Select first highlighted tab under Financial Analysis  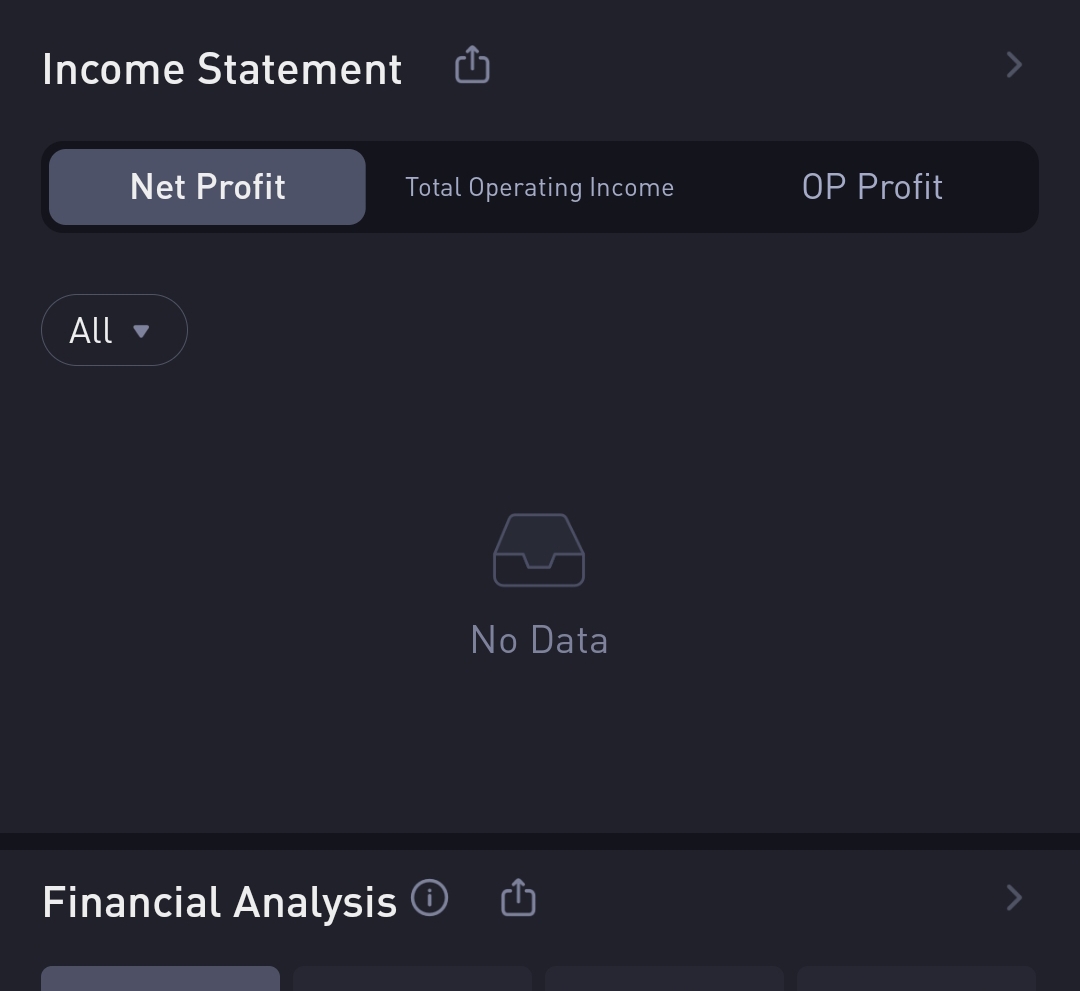160,979
